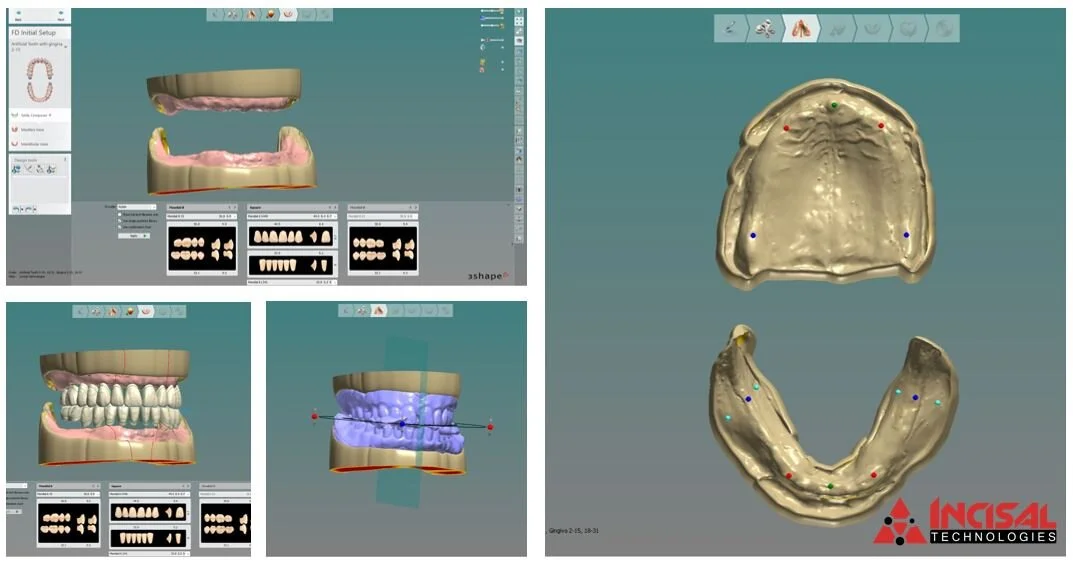This screenshot has height=563, width=1073.
Task: Open the prepare scans step in landmarks window
Action: (766, 28)
